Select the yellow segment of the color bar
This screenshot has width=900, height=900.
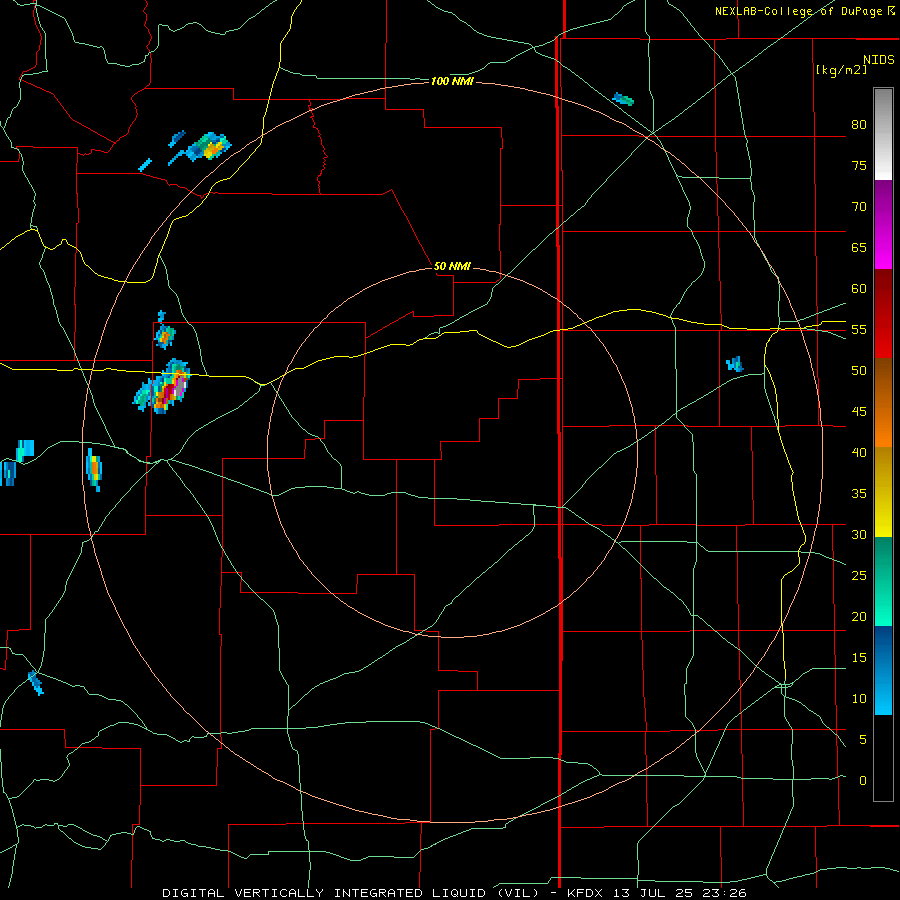click(x=883, y=492)
